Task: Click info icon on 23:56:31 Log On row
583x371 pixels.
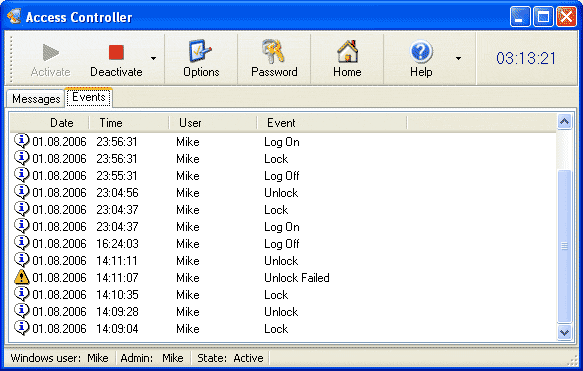Action: (22, 141)
